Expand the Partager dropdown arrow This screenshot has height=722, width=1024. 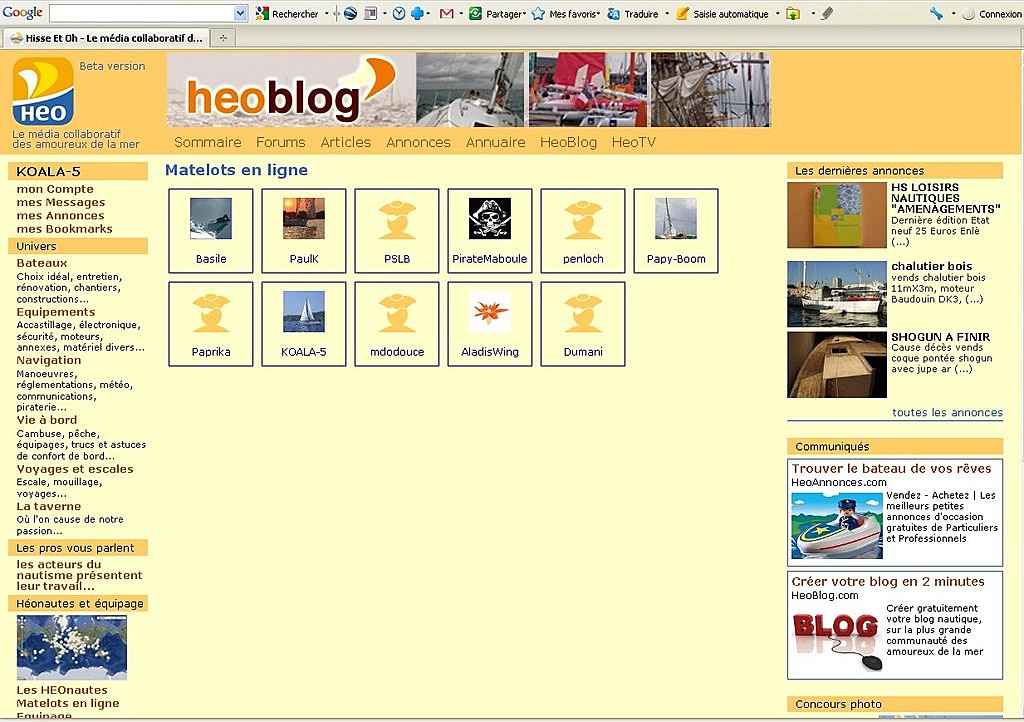tap(525, 14)
